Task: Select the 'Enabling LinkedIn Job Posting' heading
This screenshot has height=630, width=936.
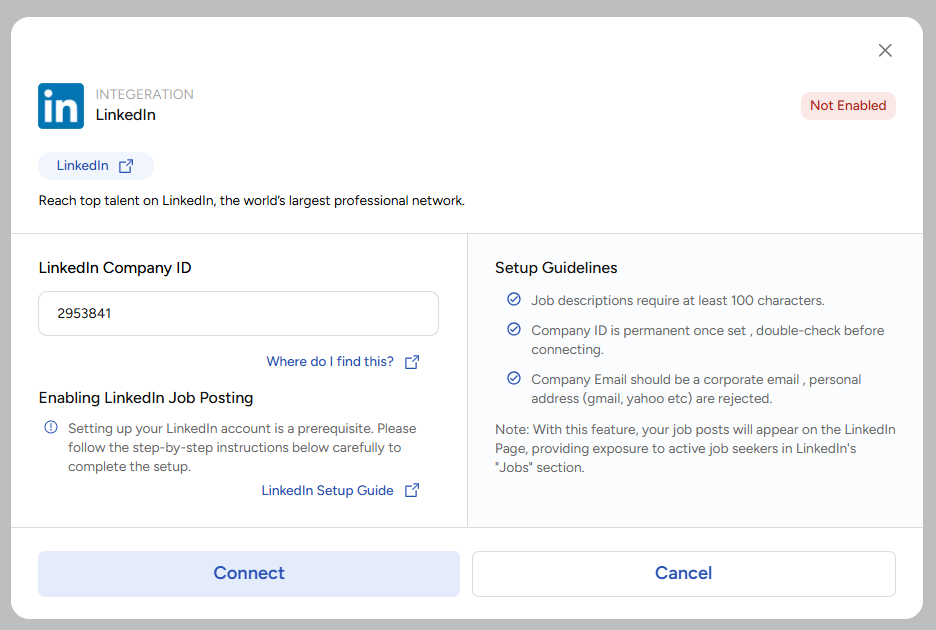Action: (x=146, y=398)
